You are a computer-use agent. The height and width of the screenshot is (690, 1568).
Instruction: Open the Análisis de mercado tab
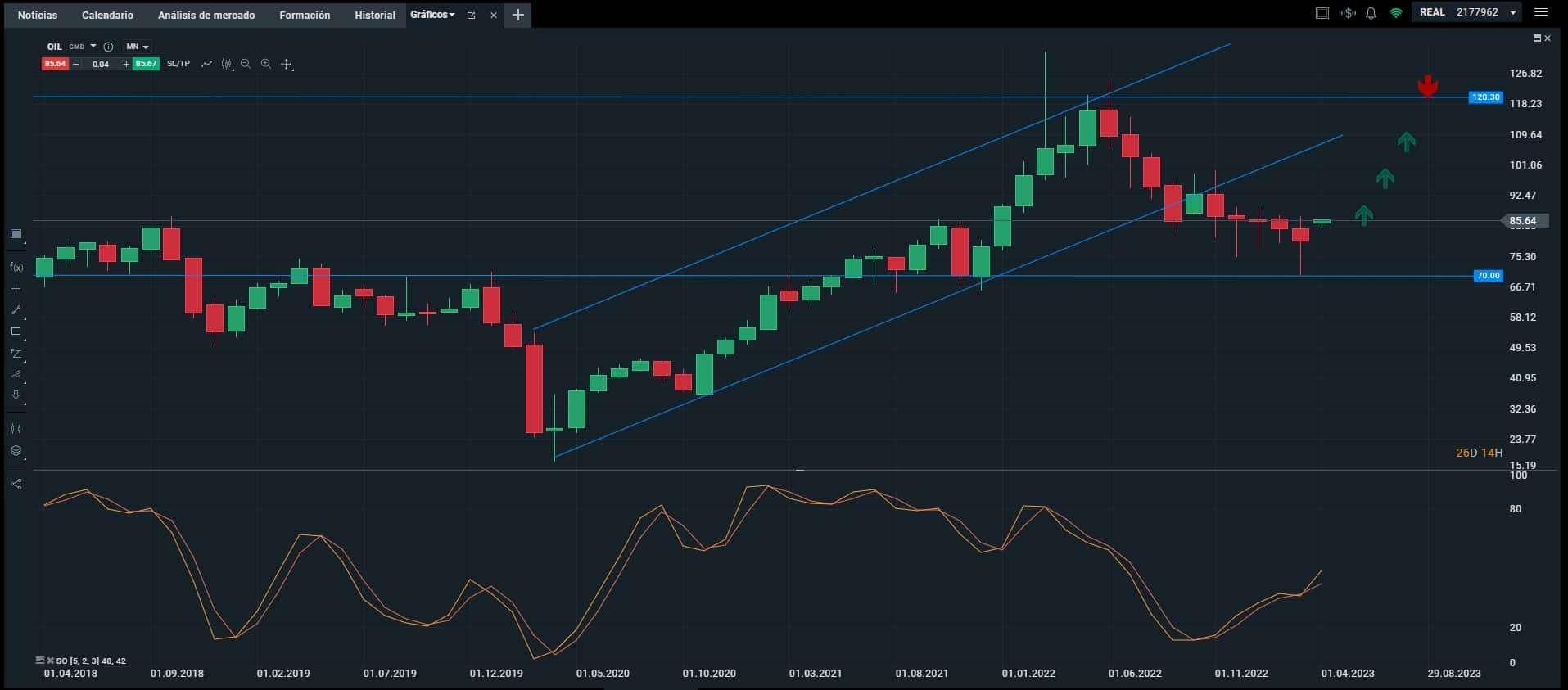(206, 15)
